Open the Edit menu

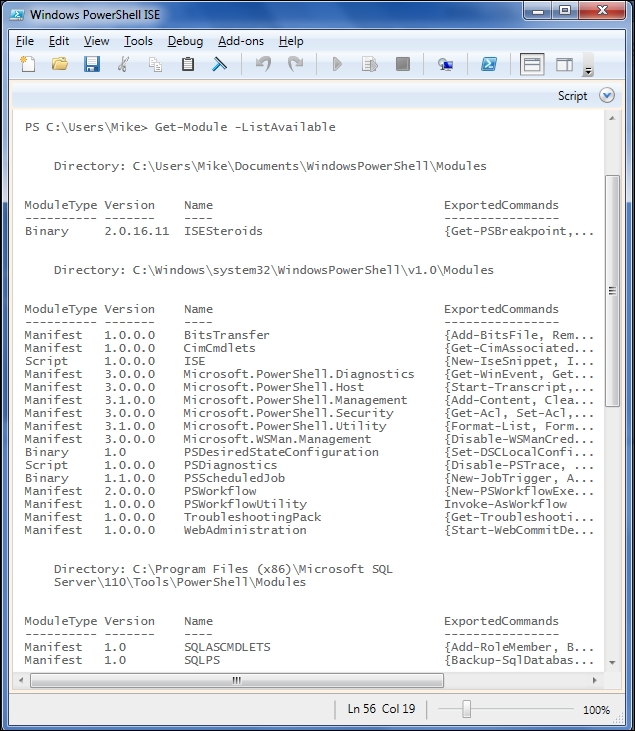click(59, 41)
